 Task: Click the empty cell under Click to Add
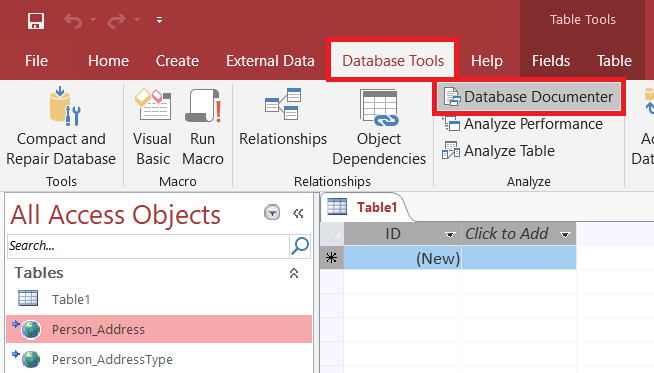519,258
